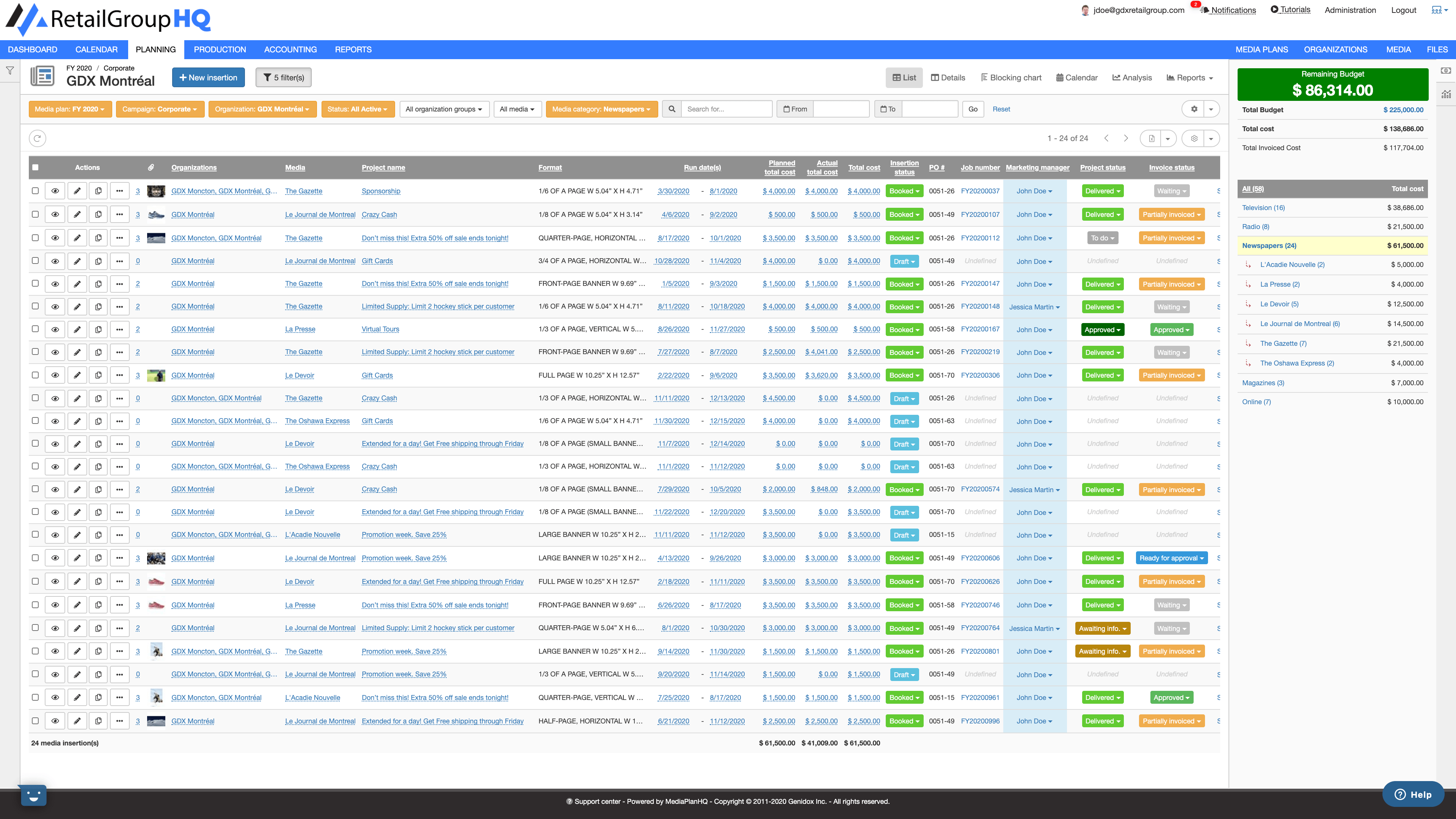
Task: Open the Media plan: FY 2020 filter dropdown
Action: tap(69, 108)
